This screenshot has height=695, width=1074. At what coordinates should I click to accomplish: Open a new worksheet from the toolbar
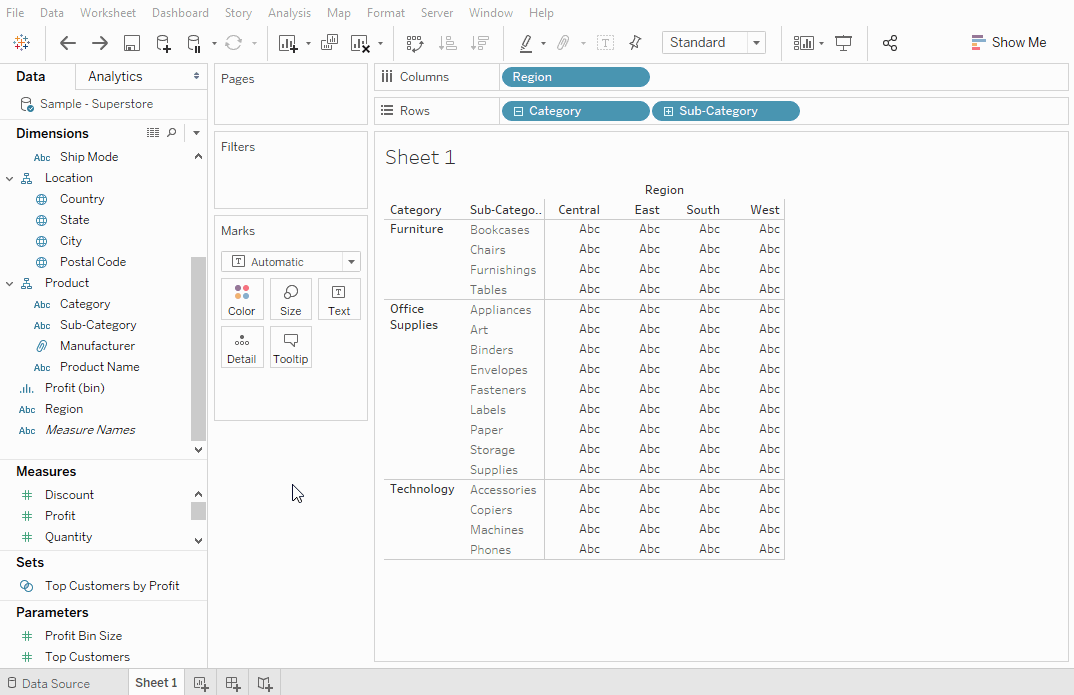[x=288, y=42]
